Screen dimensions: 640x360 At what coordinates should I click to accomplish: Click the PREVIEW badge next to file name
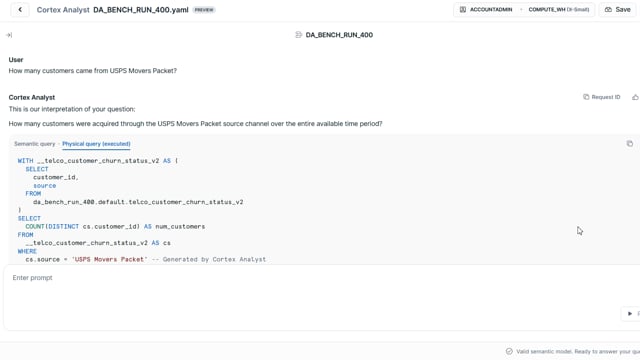click(204, 10)
